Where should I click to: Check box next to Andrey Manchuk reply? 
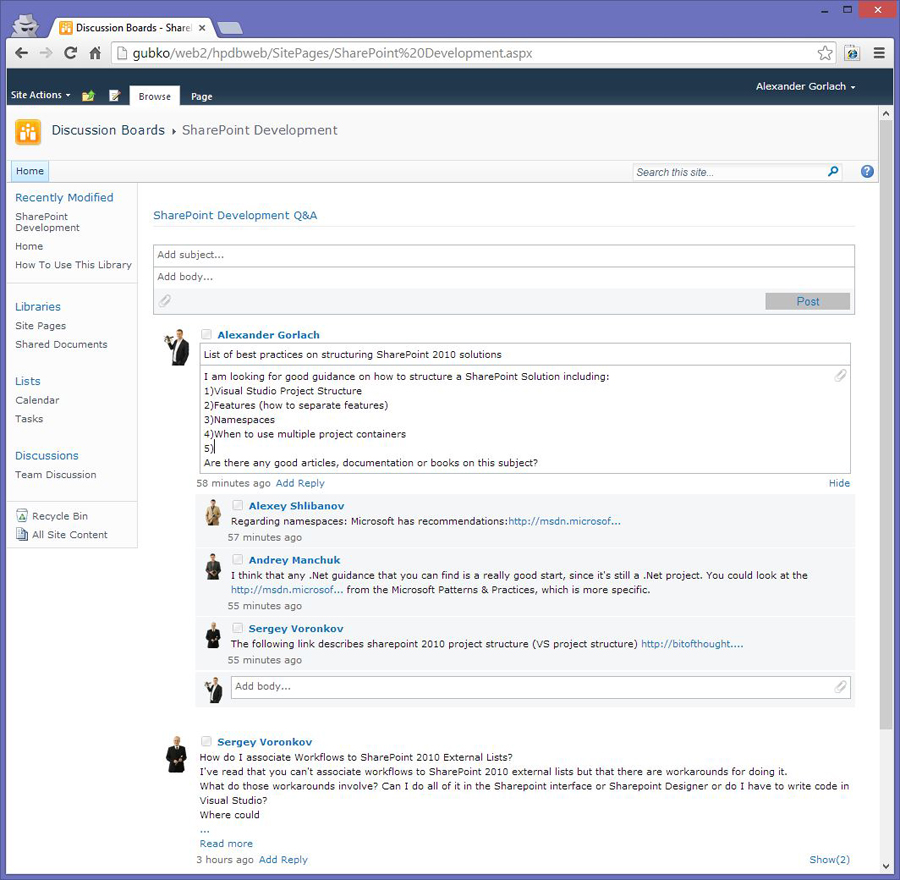pos(238,559)
